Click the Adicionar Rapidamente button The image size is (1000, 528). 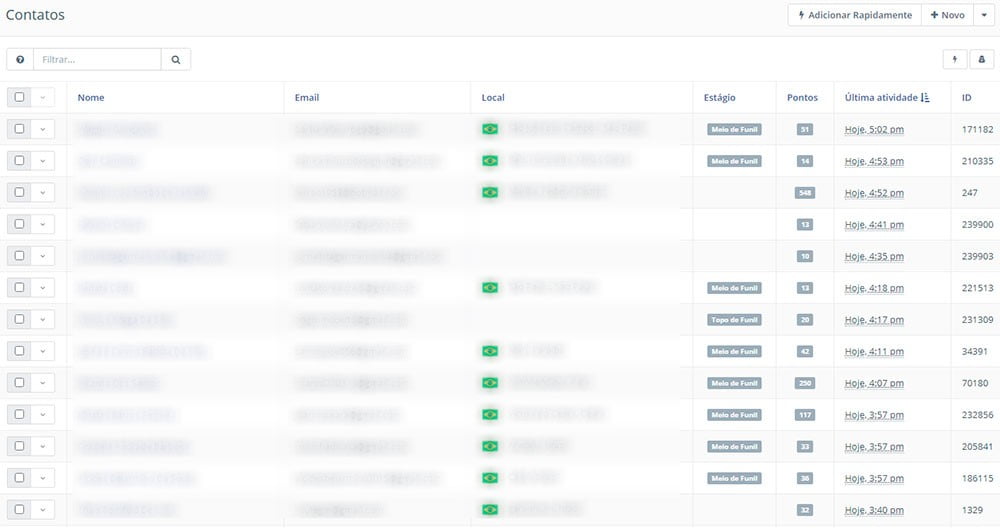[x=854, y=15]
